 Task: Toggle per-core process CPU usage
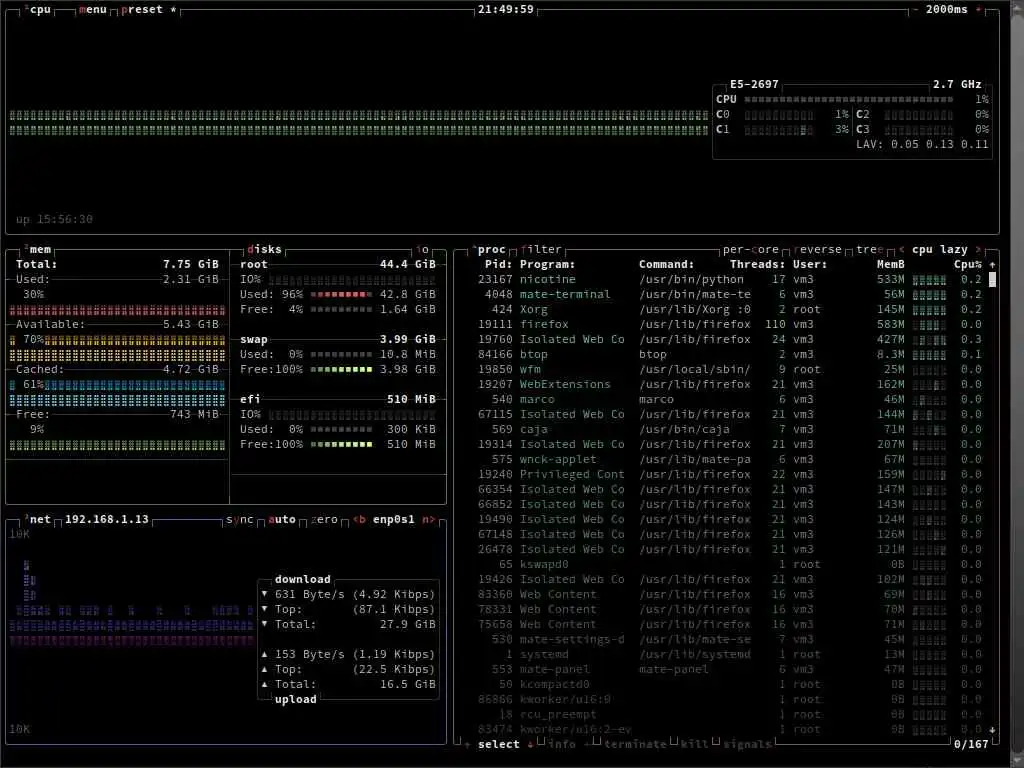tap(750, 249)
